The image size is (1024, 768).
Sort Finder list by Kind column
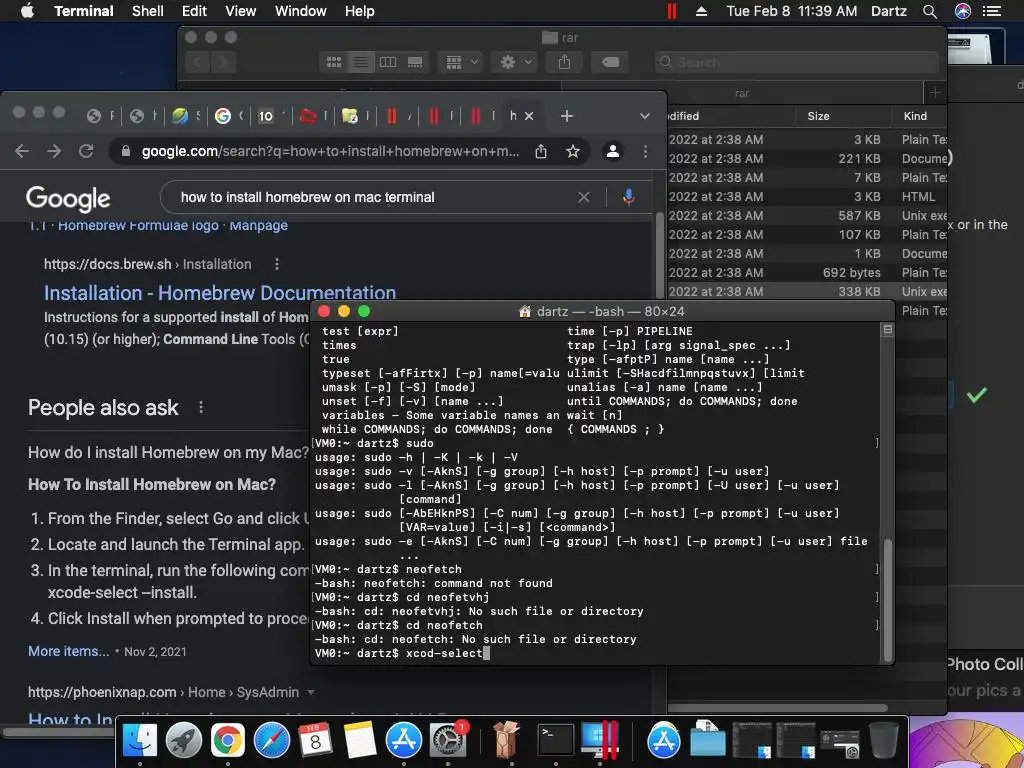tap(915, 116)
